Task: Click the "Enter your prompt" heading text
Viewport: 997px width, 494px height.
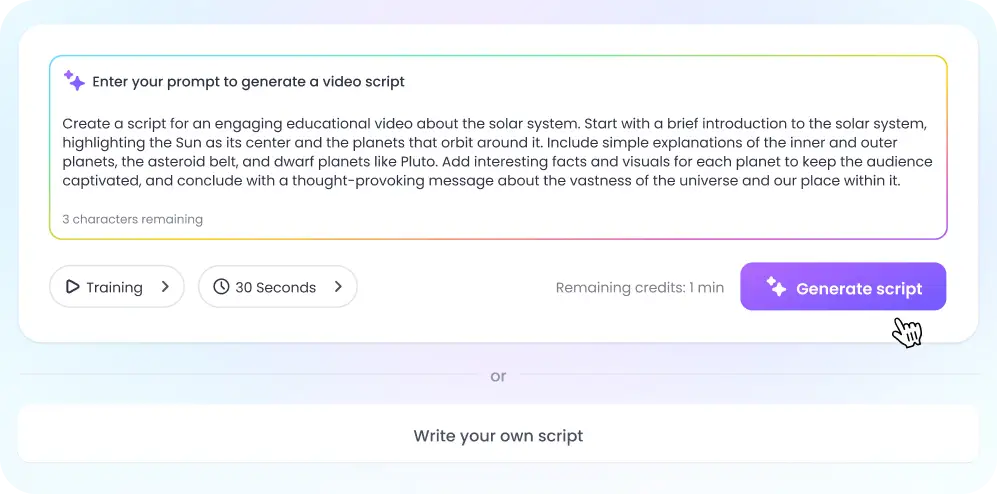Action: click(248, 82)
